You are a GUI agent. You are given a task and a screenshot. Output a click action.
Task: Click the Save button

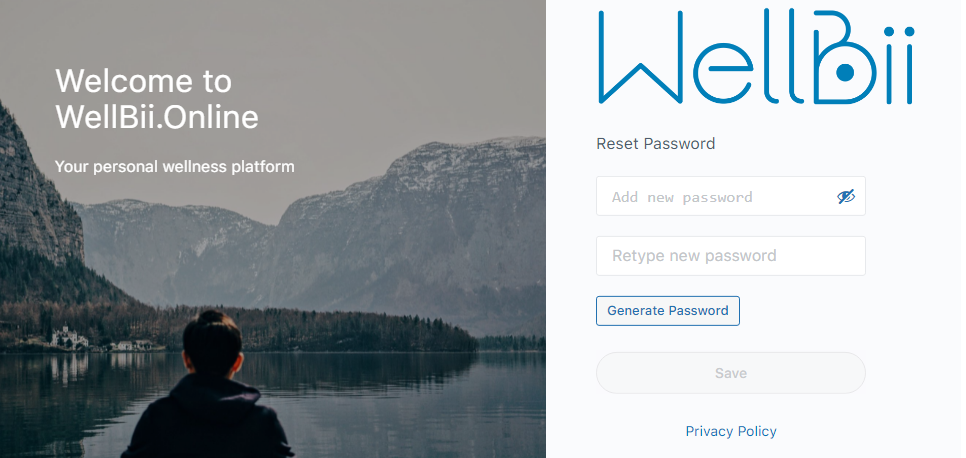click(x=731, y=373)
